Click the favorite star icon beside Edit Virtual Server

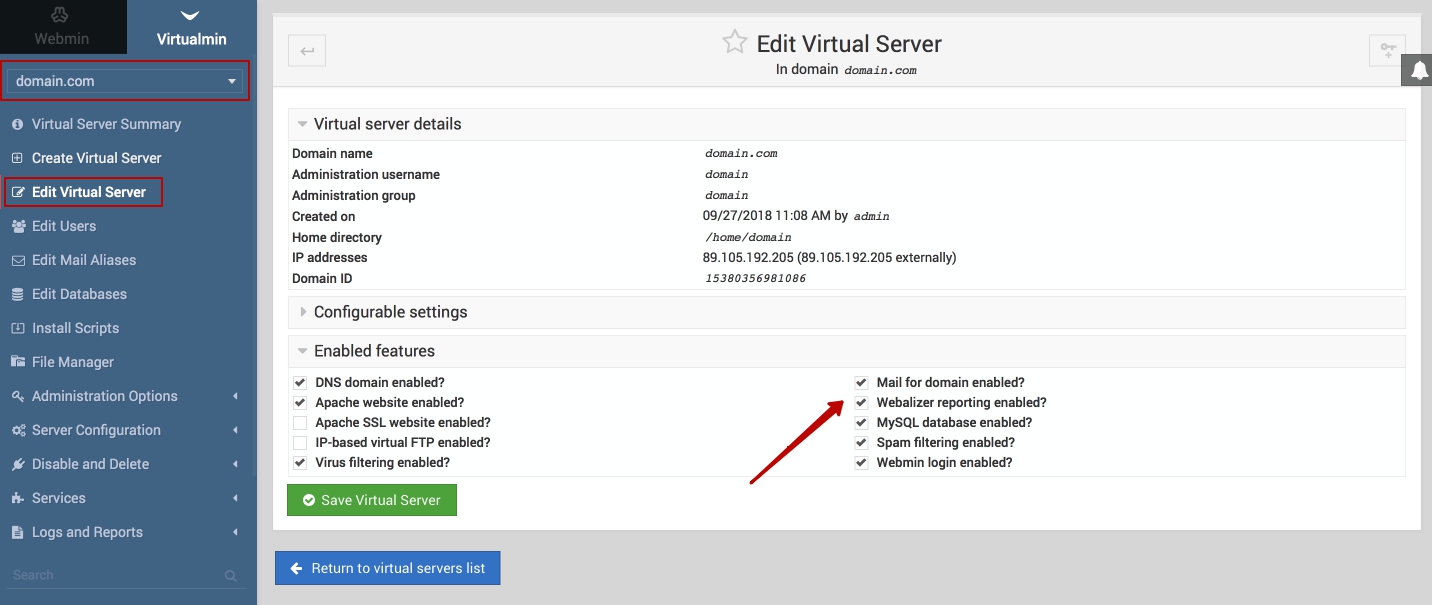tap(735, 42)
